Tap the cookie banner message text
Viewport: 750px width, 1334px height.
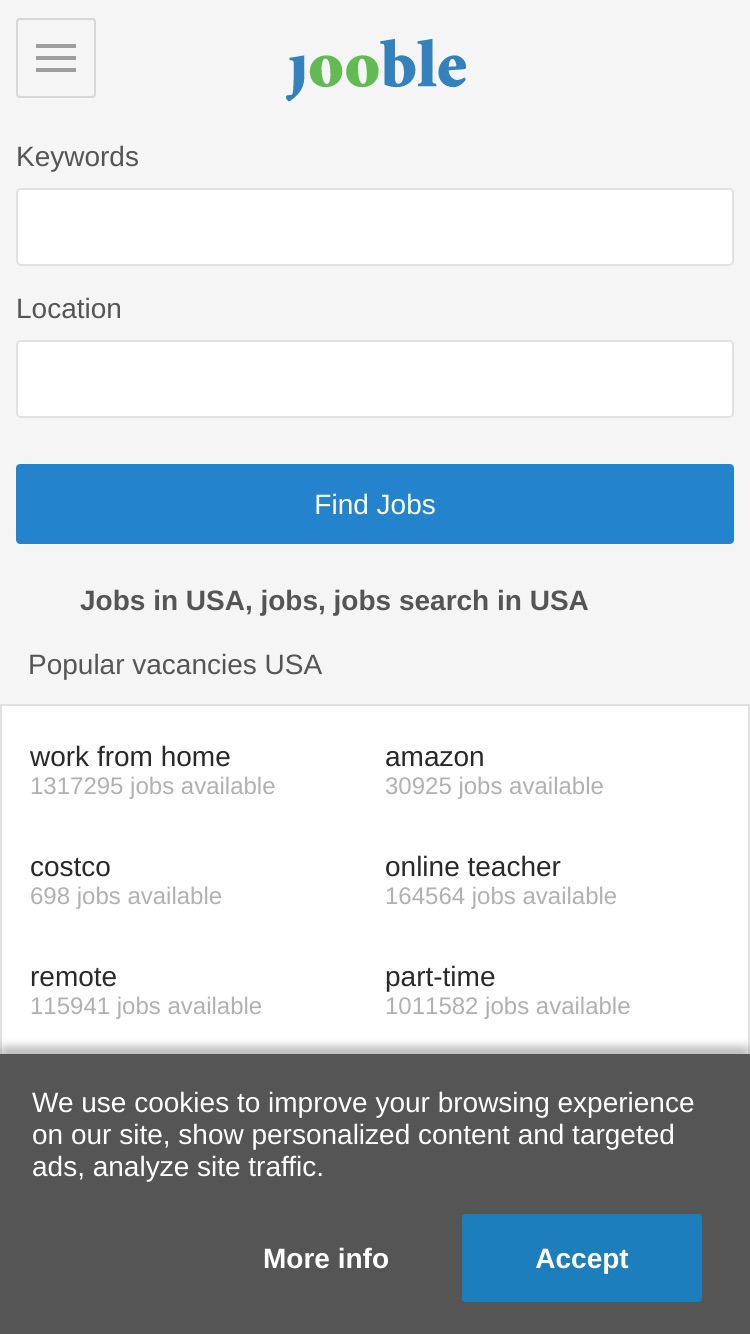(363, 1135)
